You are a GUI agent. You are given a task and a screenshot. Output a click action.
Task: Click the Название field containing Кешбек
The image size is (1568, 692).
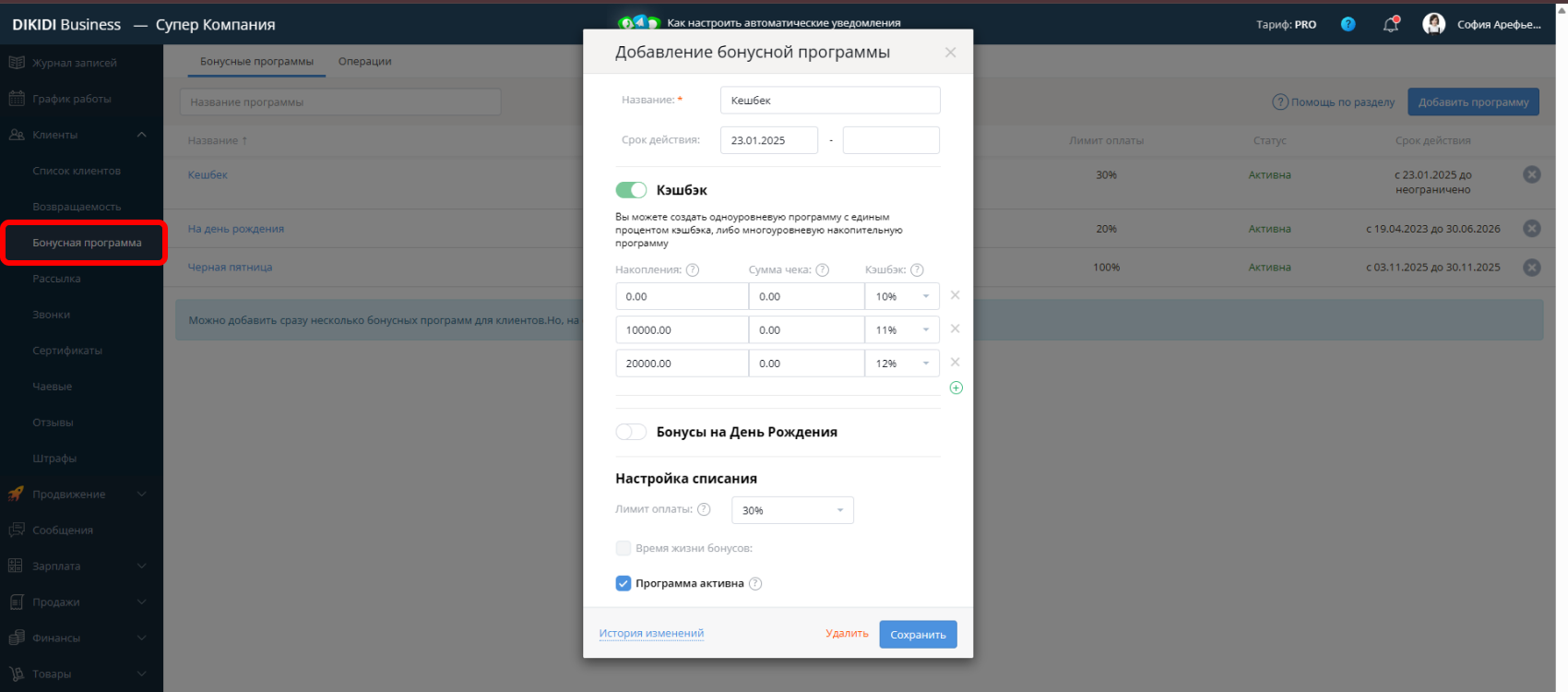(829, 101)
